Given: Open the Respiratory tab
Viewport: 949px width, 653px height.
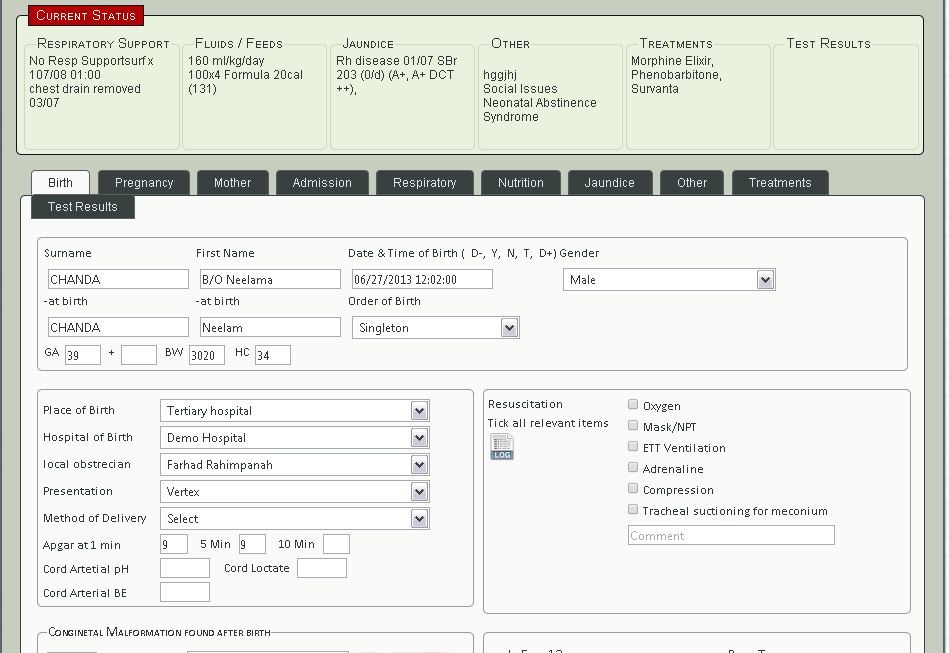Looking at the screenshot, I should [x=424, y=183].
